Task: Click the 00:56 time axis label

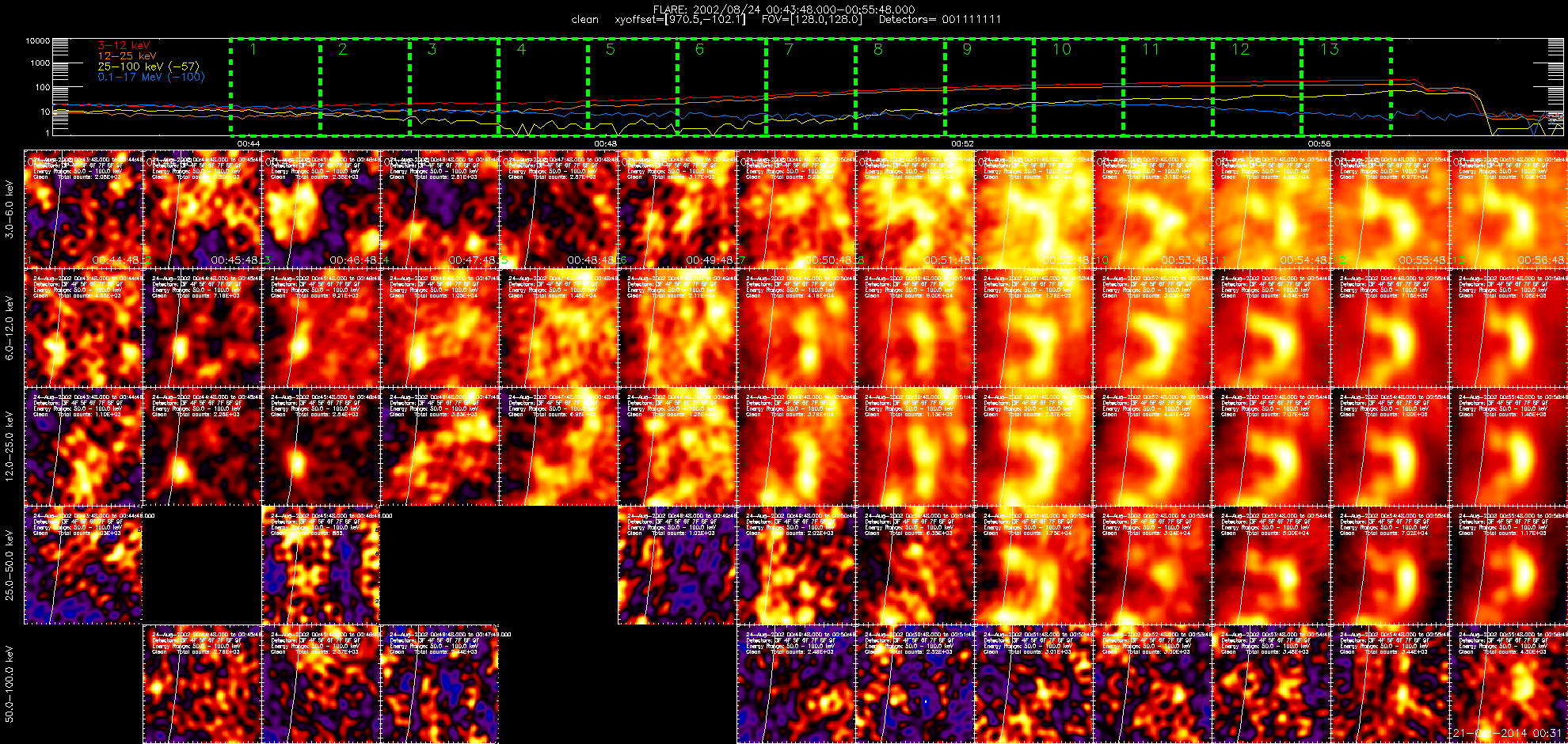Action: (1319, 144)
